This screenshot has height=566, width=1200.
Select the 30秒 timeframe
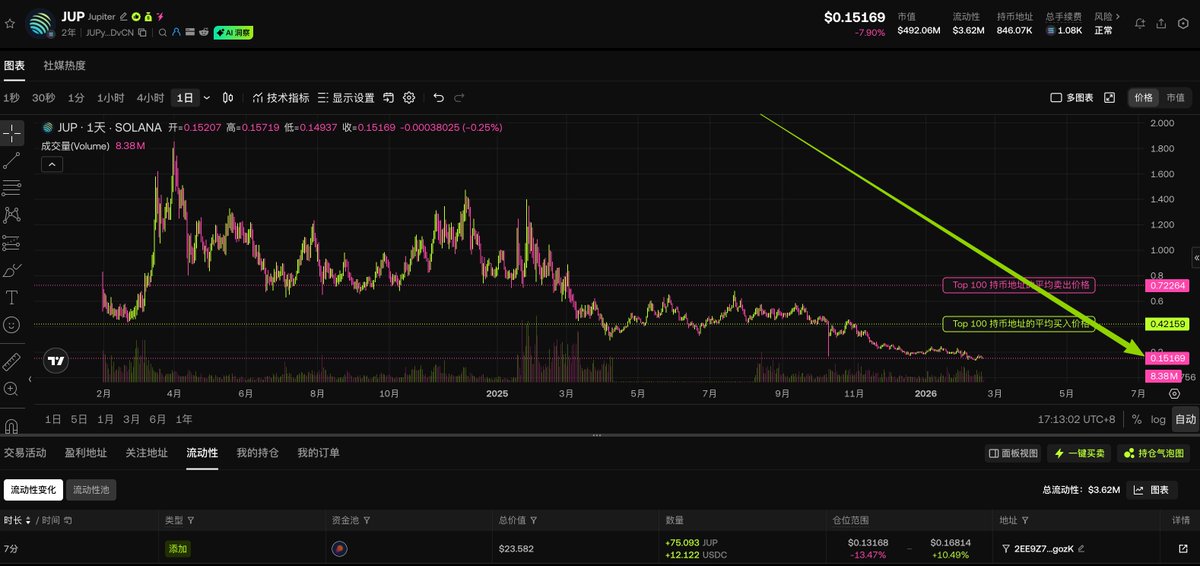click(x=43, y=98)
